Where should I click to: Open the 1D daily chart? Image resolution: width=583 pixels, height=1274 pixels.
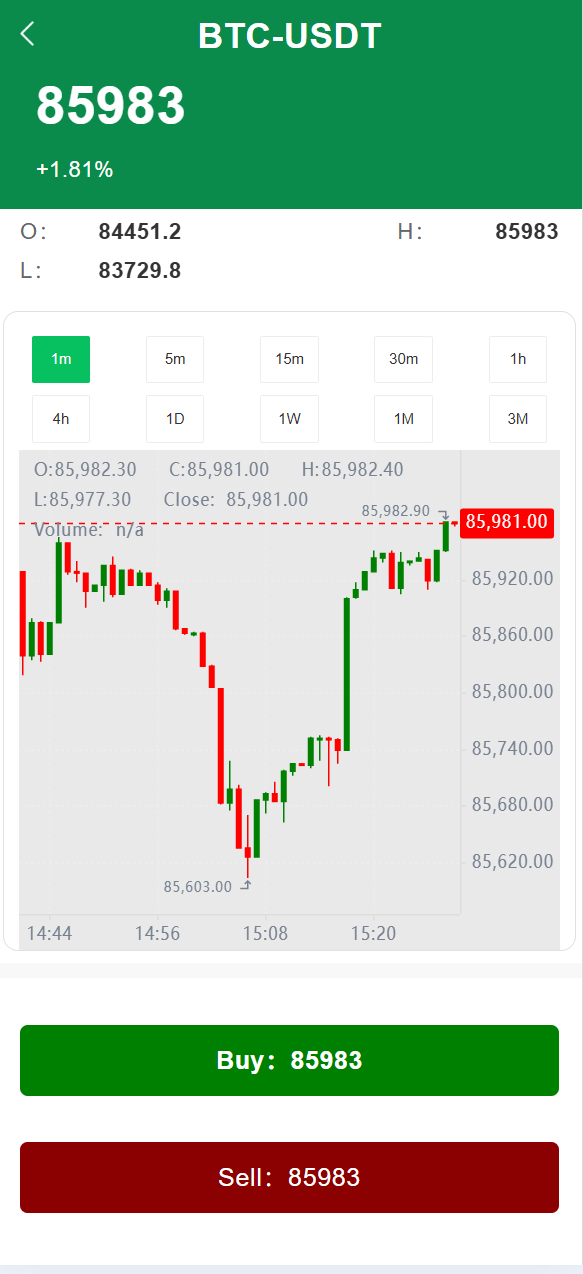pyautogui.click(x=174, y=419)
